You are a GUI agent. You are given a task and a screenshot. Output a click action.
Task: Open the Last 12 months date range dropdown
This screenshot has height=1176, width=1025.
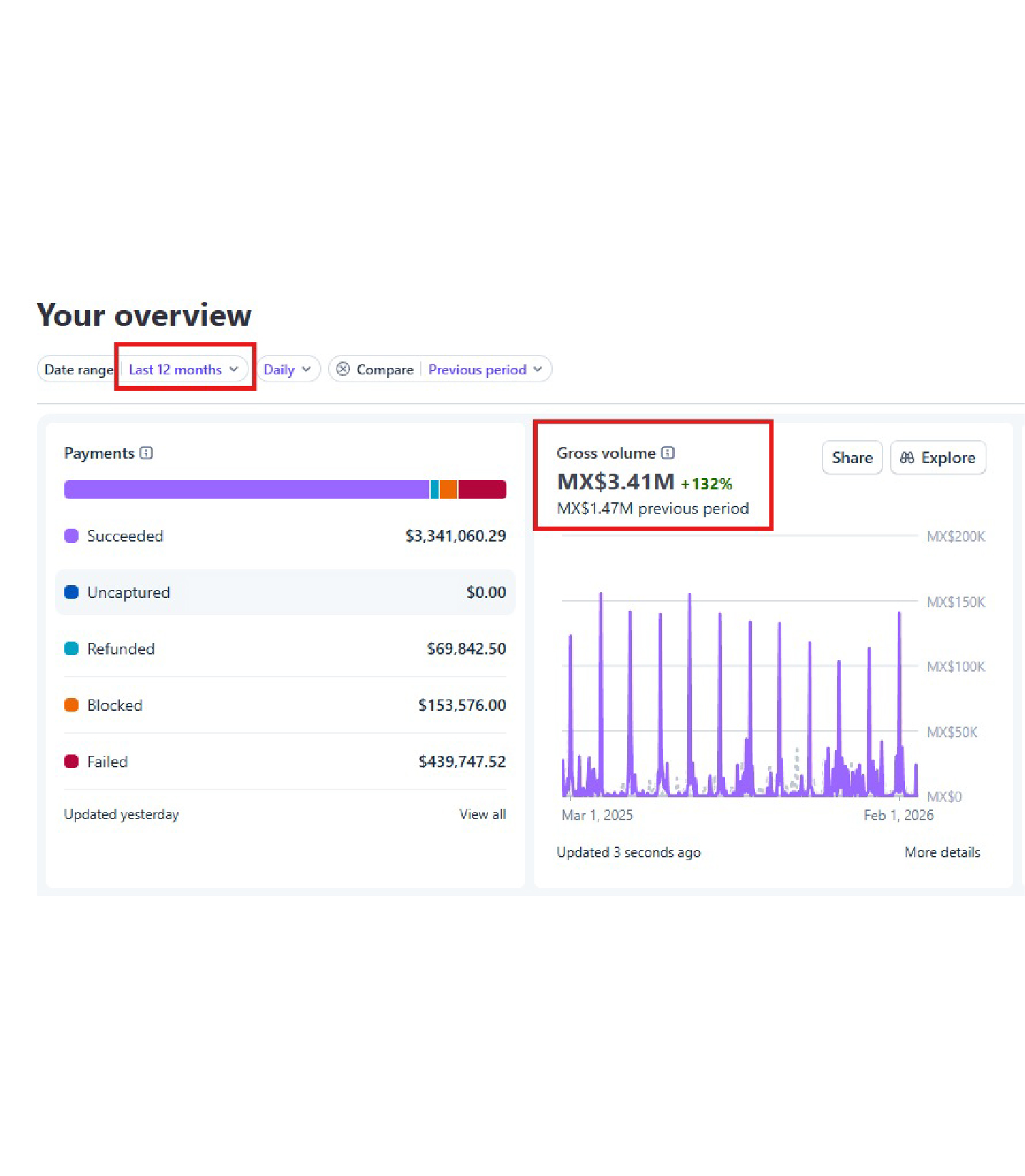click(x=184, y=369)
